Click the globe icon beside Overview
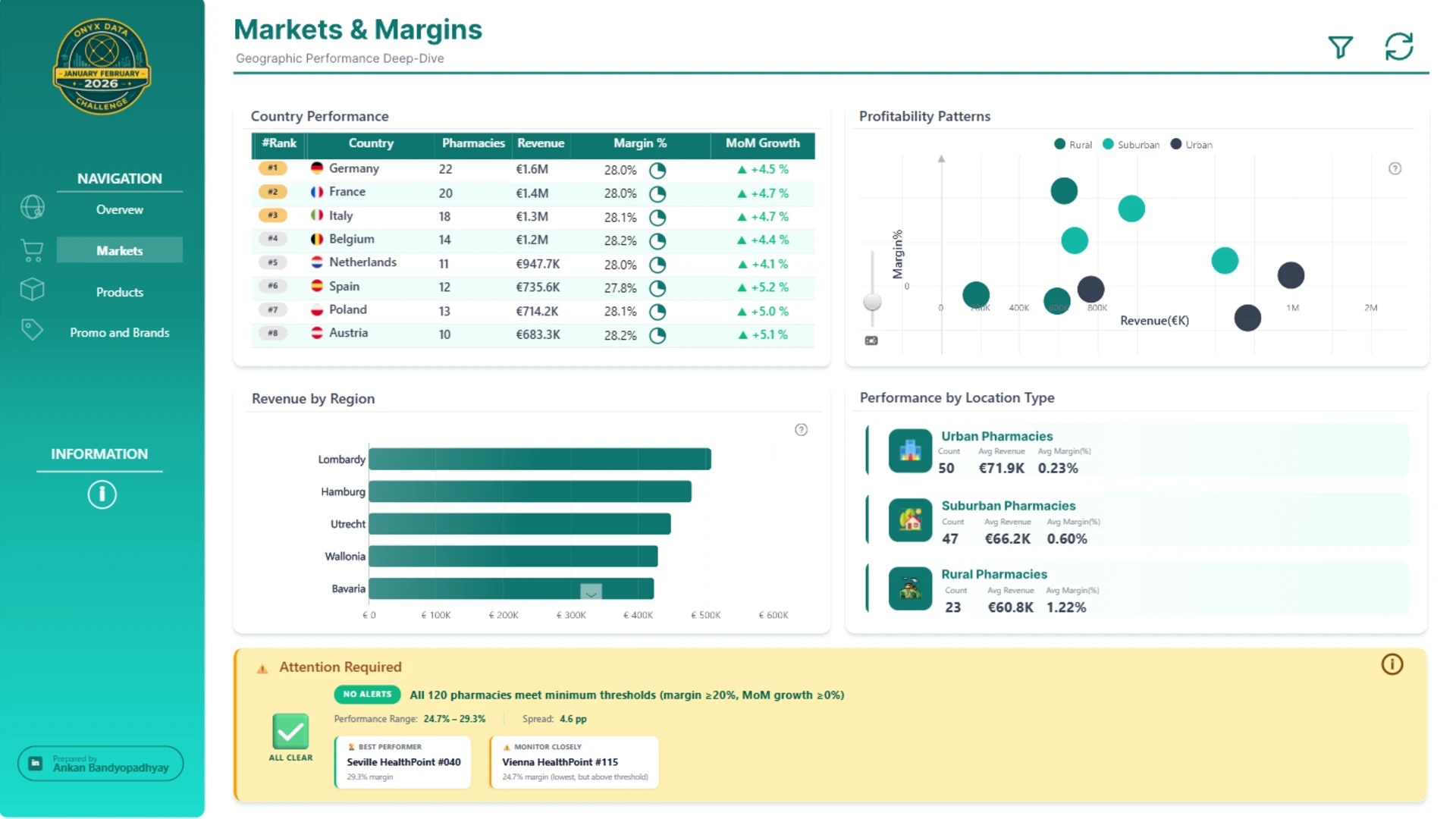This screenshot has height=819, width=1456. coord(33,207)
